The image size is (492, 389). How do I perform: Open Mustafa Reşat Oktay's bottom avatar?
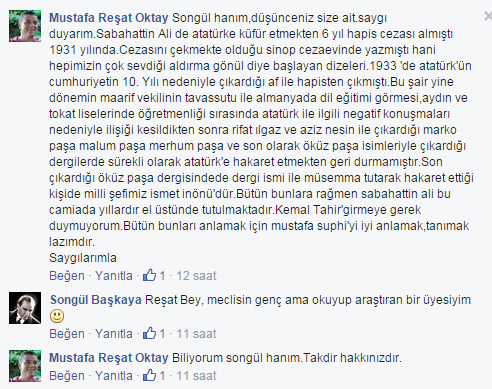click(25, 366)
